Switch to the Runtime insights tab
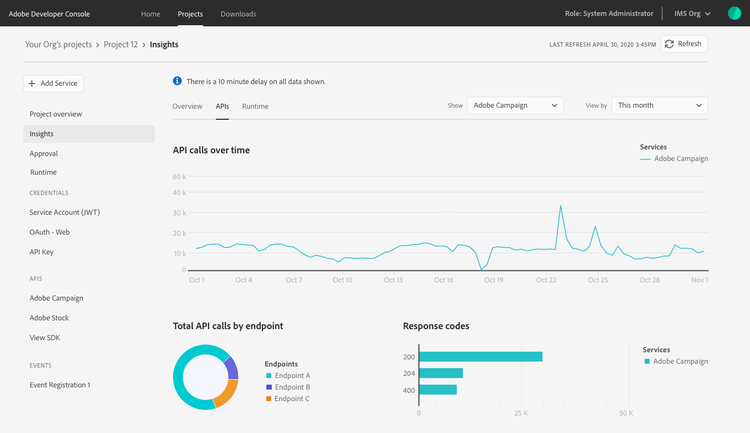Viewport: 750px width, 433px height. [x=255, y=106]
